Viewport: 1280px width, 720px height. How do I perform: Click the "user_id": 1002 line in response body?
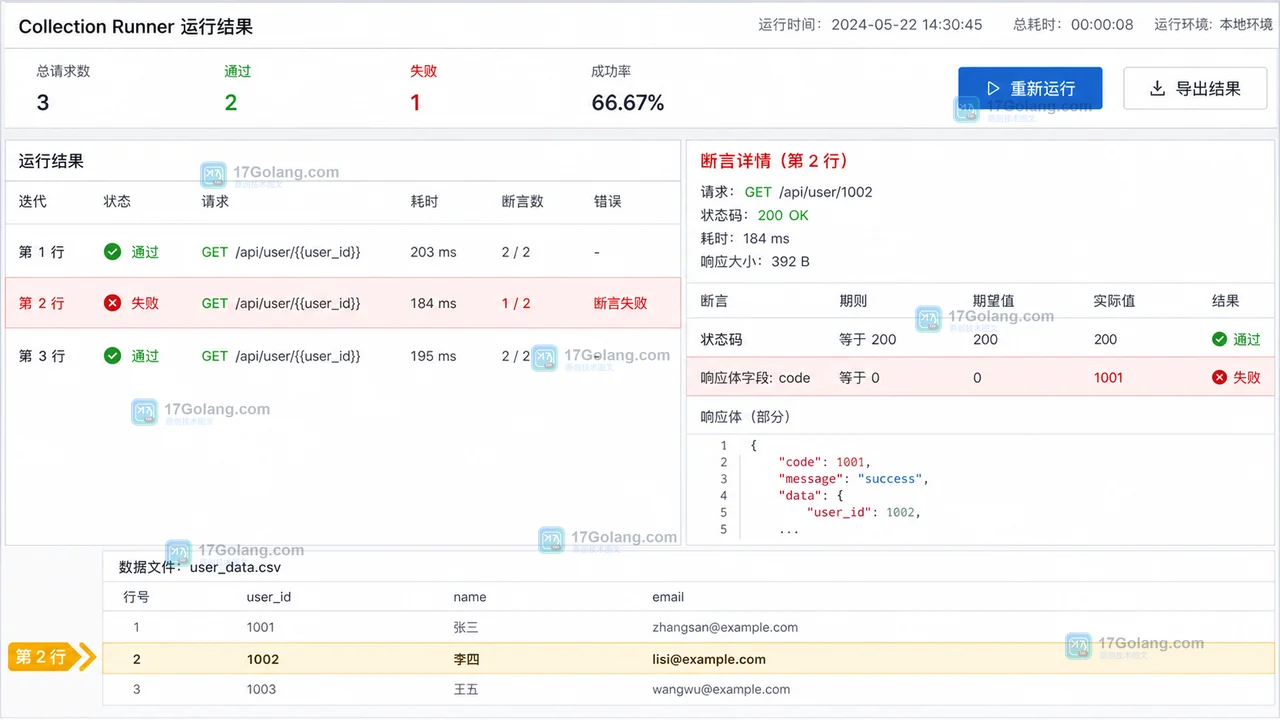[863, 512]
